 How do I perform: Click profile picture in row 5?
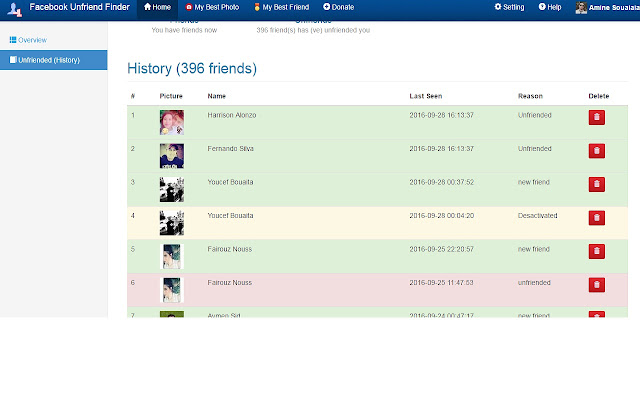coord(172,256)
